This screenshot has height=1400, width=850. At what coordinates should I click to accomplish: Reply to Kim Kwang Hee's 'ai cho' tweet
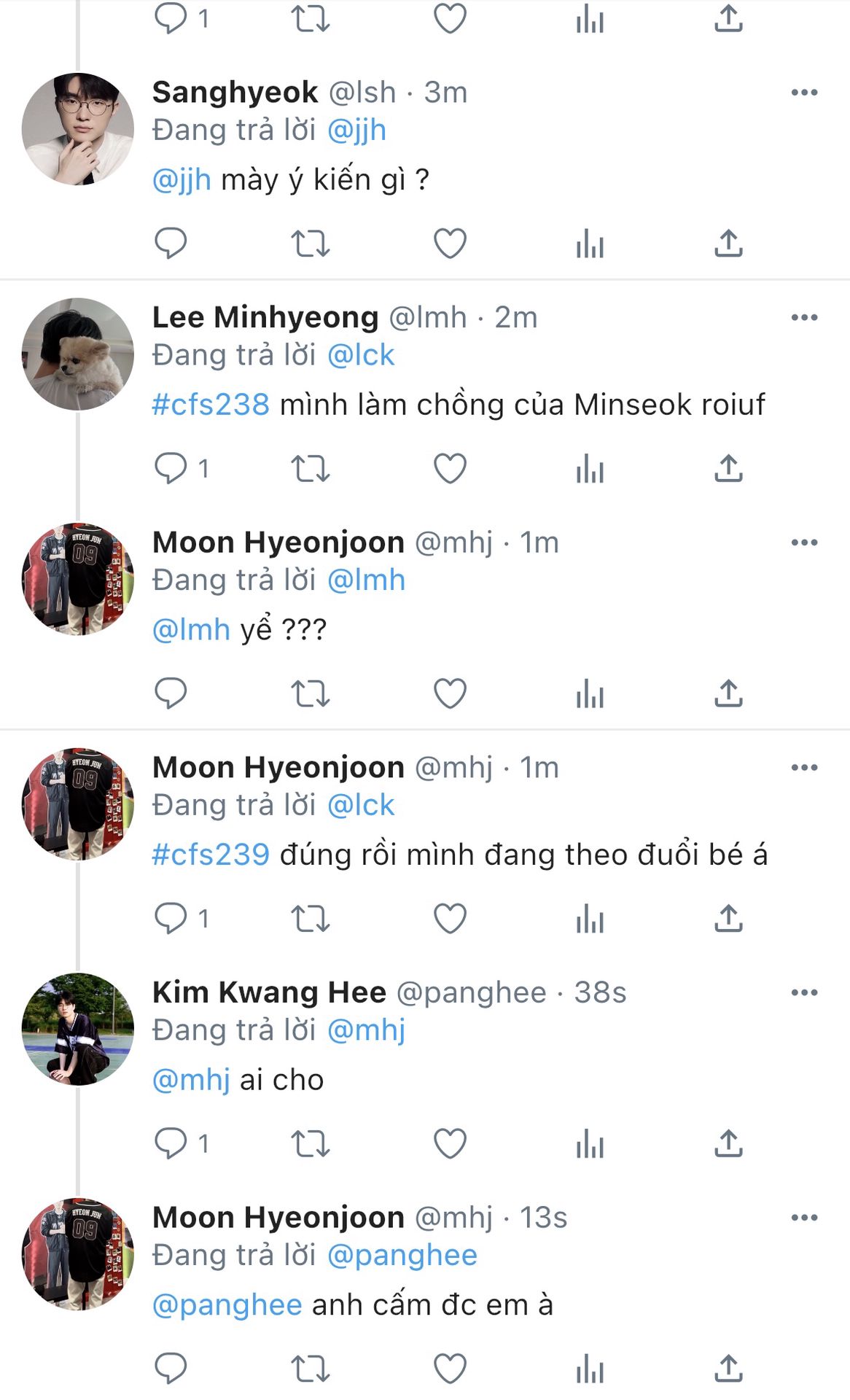click(x=171, y=1143)
